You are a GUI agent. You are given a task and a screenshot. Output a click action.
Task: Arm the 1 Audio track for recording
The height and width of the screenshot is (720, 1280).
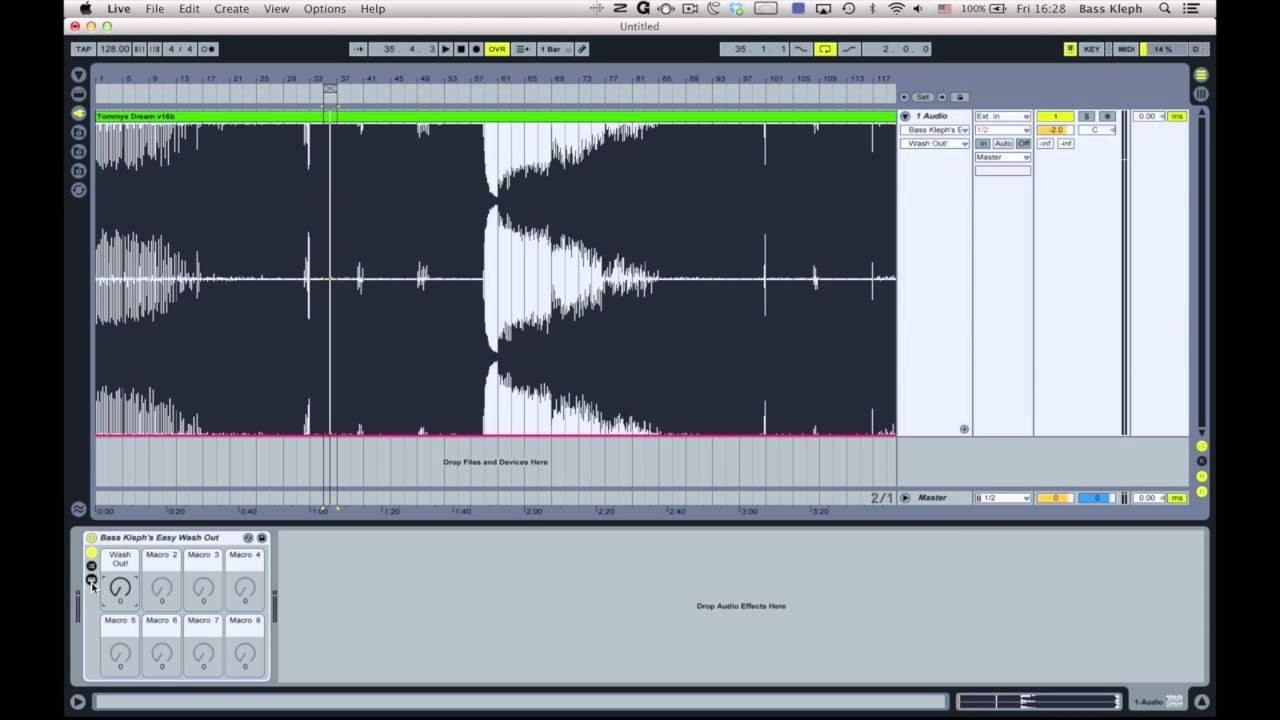pyautogui.click(x=1107, y=116)
